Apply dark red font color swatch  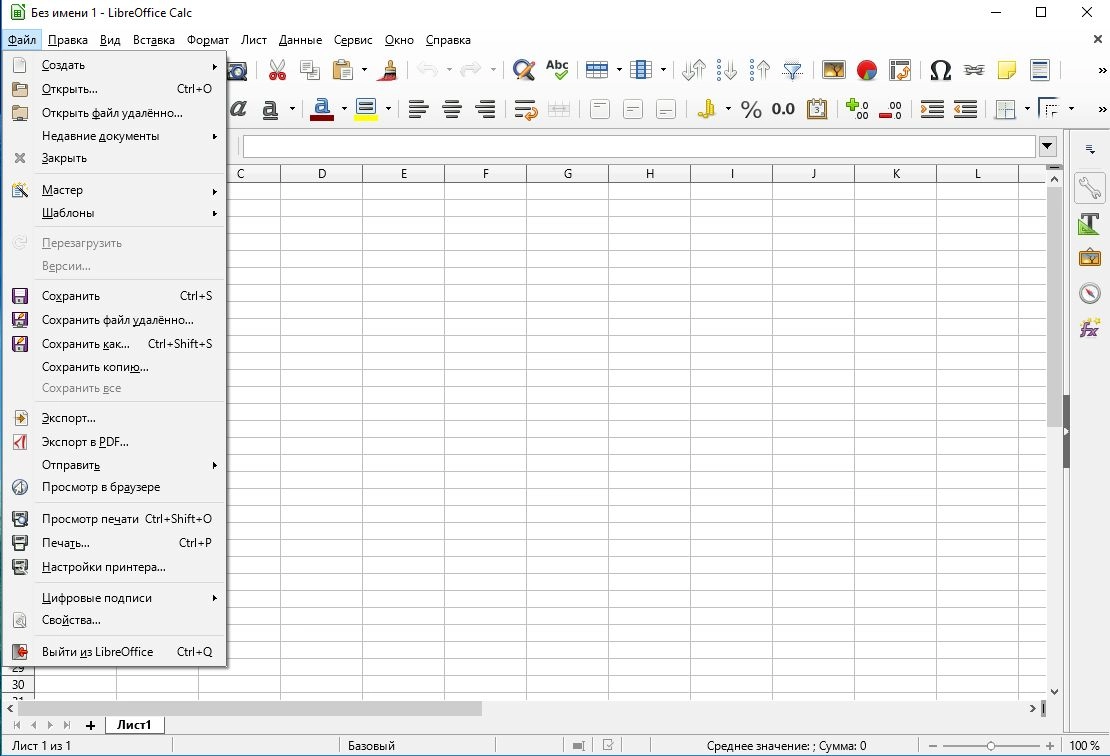[x=322, y=118]
